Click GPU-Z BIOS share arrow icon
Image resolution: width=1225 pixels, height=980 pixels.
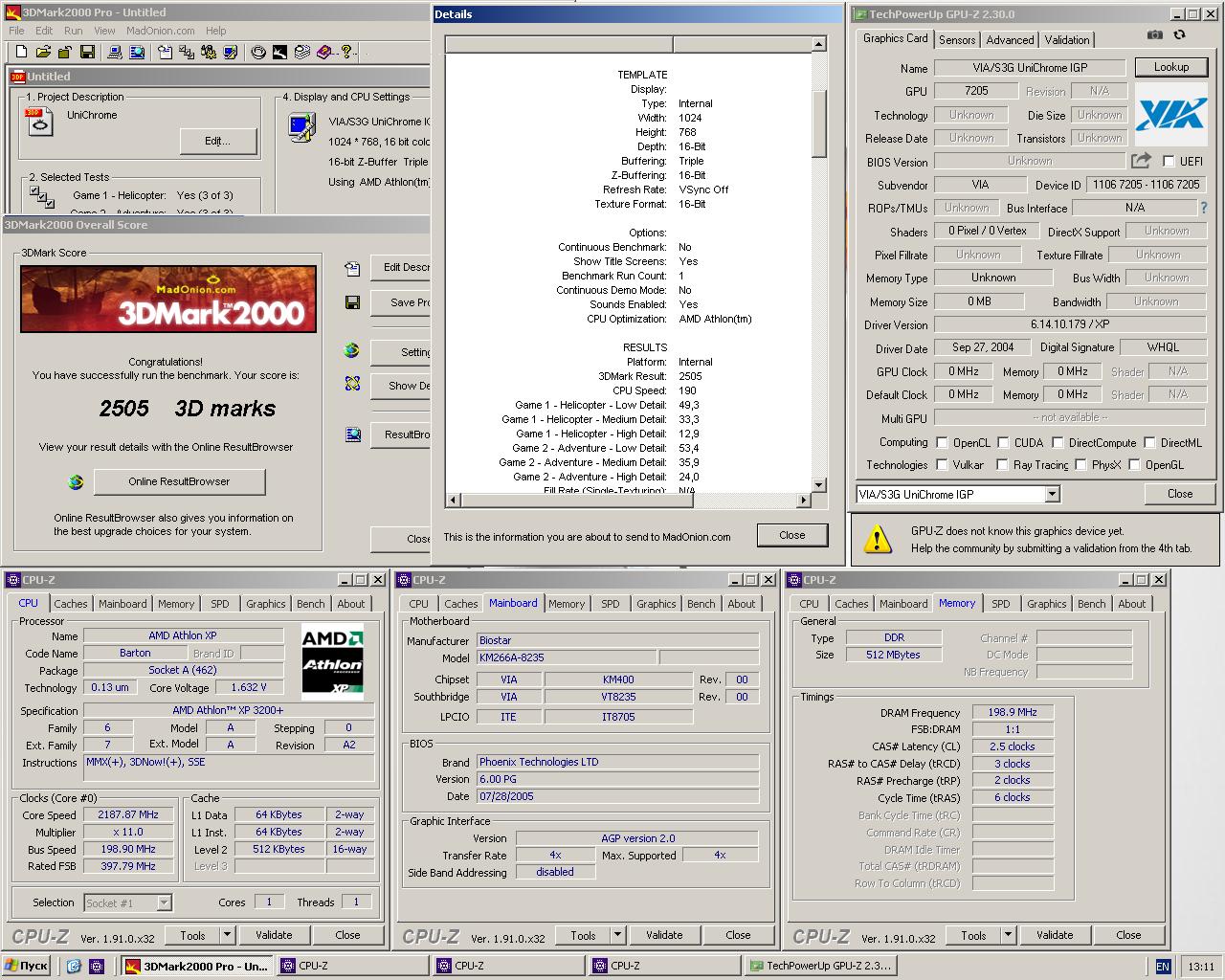click(1141, 161)
